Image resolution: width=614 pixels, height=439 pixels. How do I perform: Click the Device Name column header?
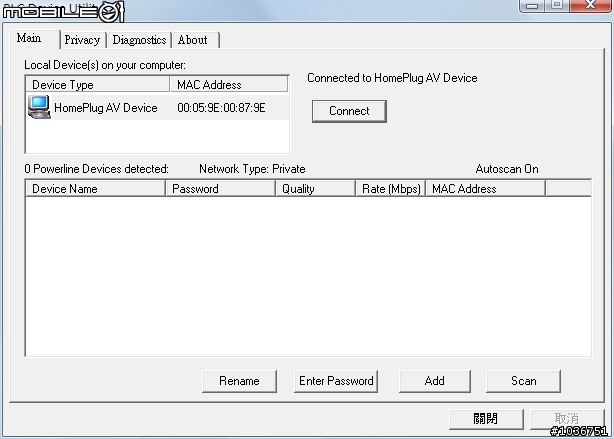pos(95,189)
